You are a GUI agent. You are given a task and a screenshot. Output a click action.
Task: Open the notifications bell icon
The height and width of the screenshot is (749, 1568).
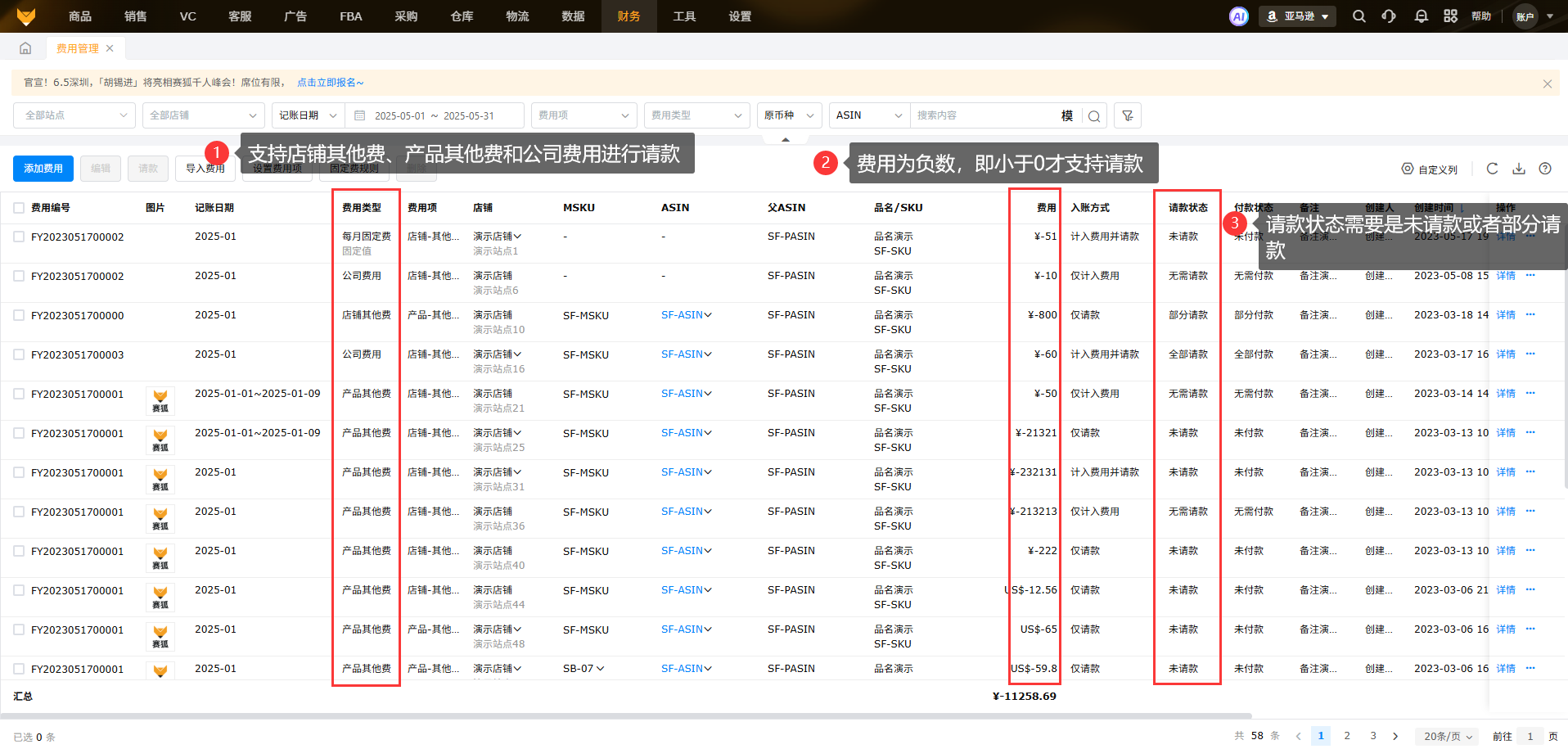[1421, 16]
